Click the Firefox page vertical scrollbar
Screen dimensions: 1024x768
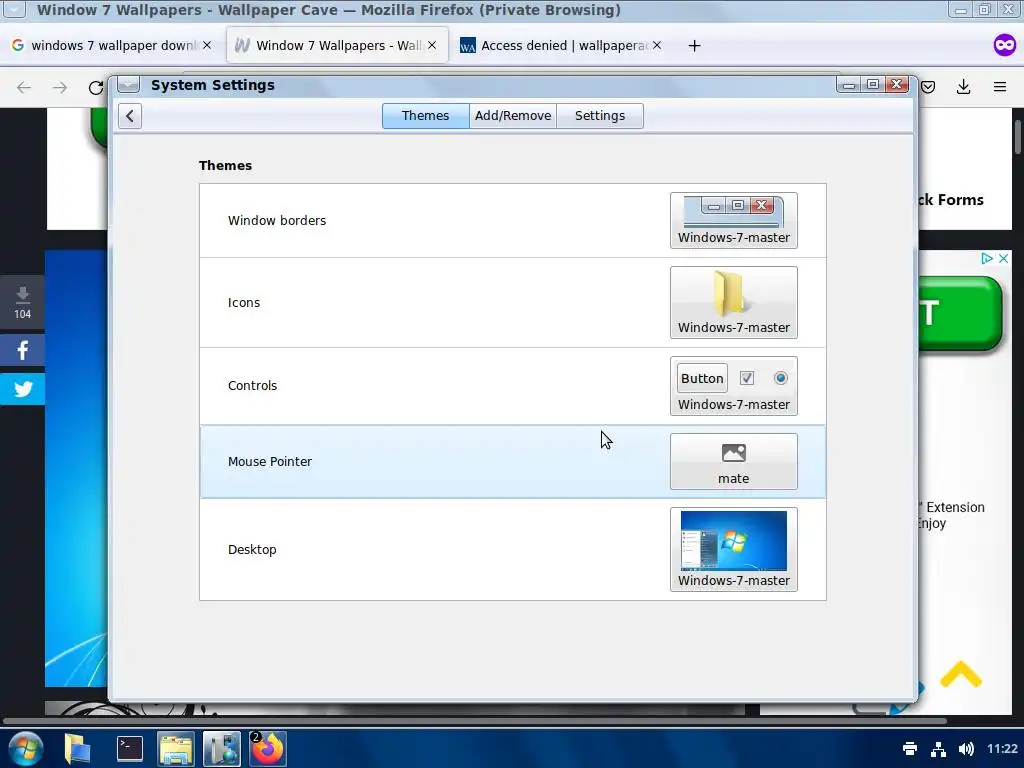click(x=1018, y=137)
